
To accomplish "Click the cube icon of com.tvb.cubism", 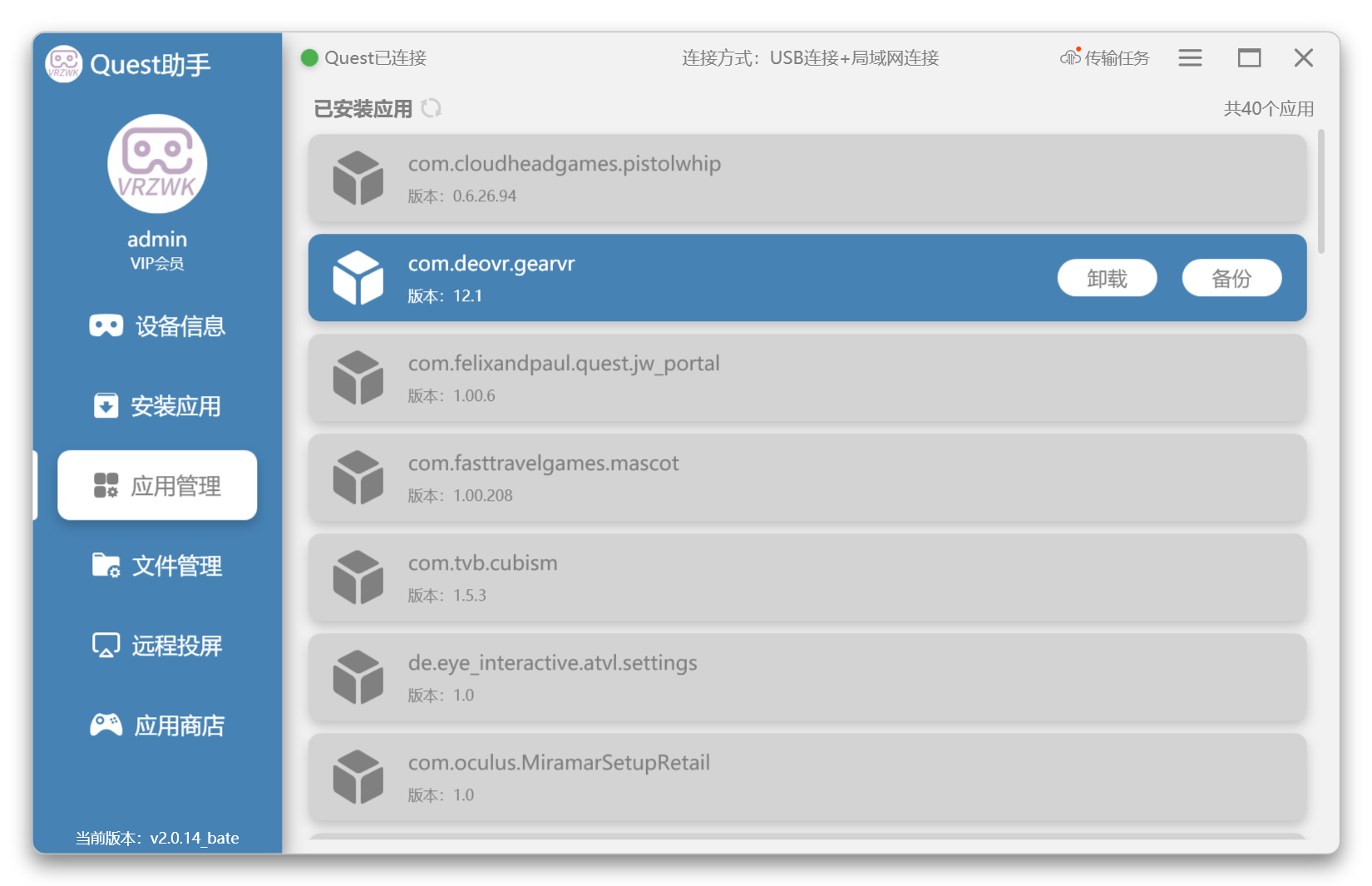I will pyautogui.click(x=358, y=577).
